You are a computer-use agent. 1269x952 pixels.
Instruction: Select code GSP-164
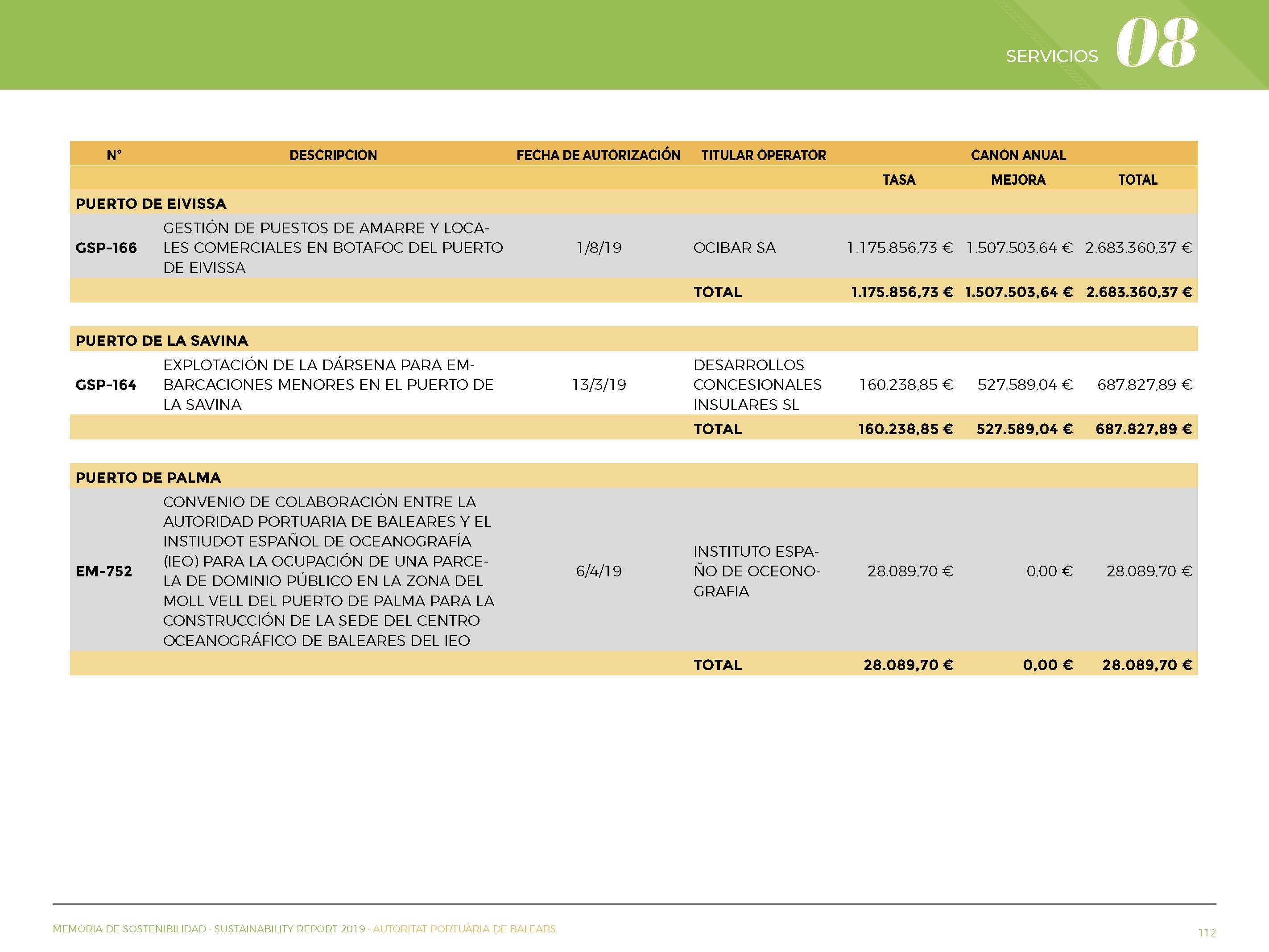coord(106,385)
